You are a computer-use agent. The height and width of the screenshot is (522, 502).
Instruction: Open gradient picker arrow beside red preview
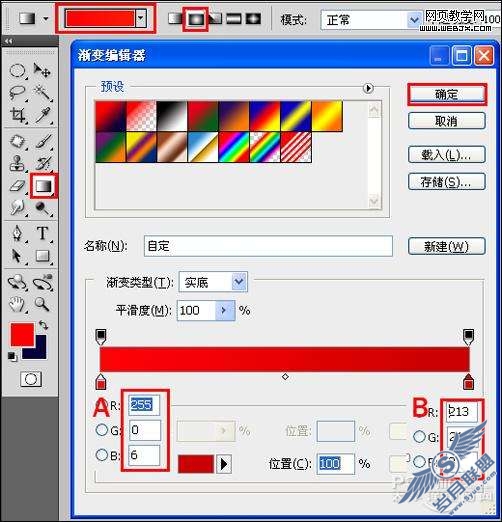tap(141, 18)
